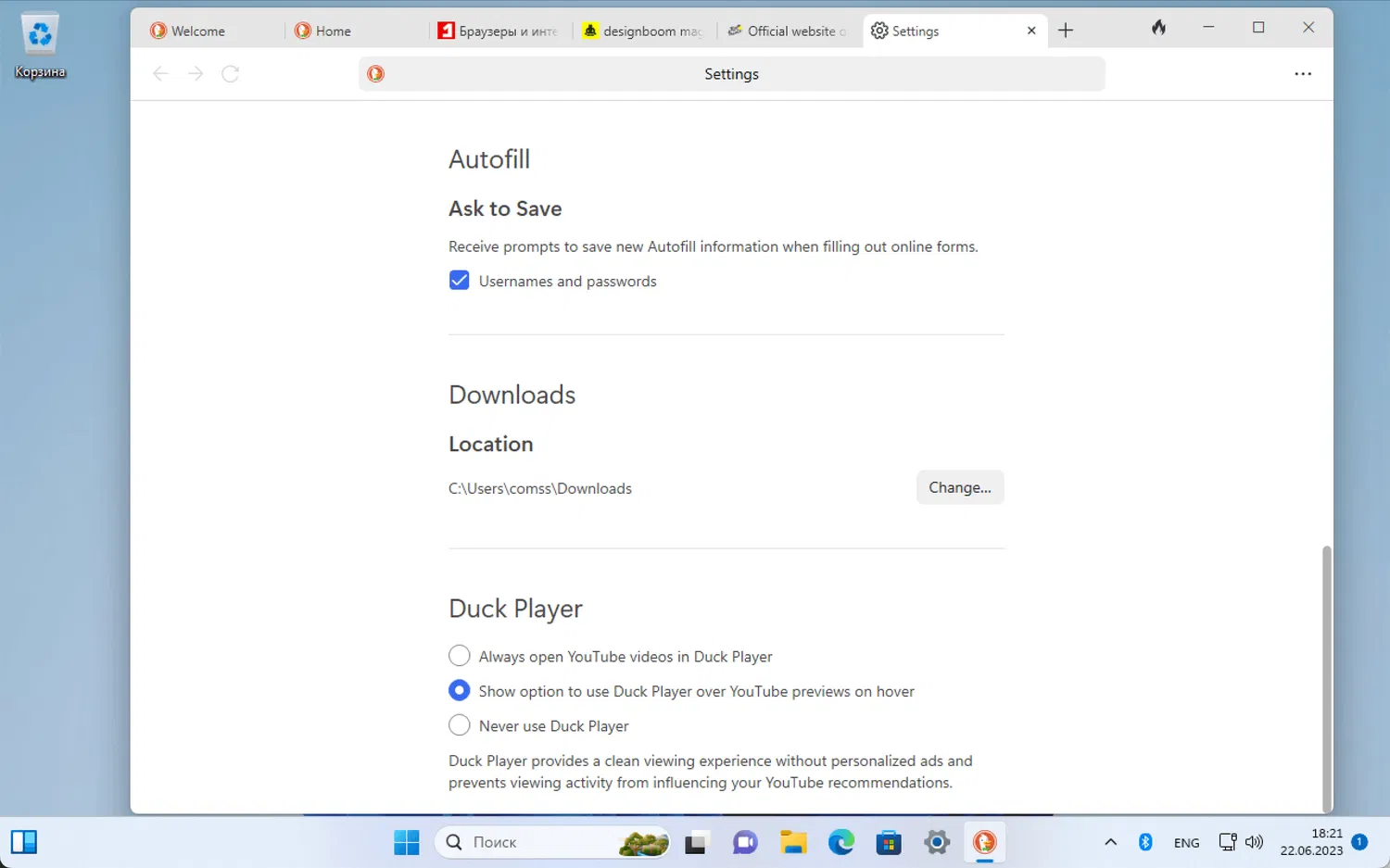Select Never use Duck Player
Image resolution: width=1390 pixels, height=868 pixels.
click(459, 725)
